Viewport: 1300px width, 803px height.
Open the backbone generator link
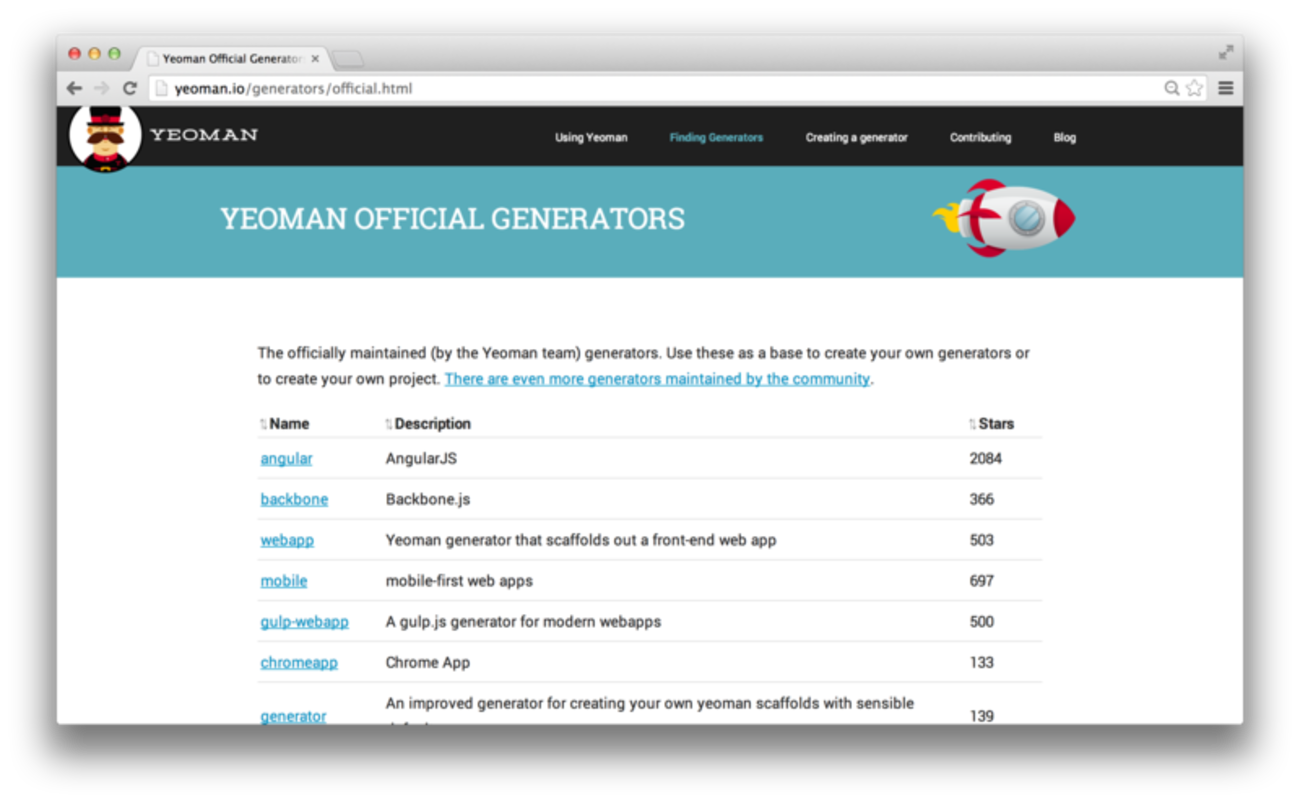coord(294,500)
